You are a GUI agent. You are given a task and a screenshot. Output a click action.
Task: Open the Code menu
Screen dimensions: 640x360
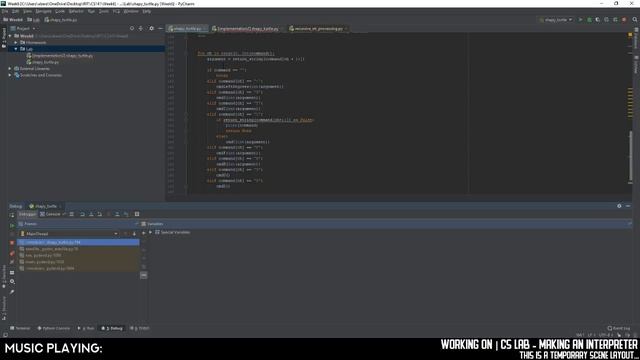coord(60,11)
